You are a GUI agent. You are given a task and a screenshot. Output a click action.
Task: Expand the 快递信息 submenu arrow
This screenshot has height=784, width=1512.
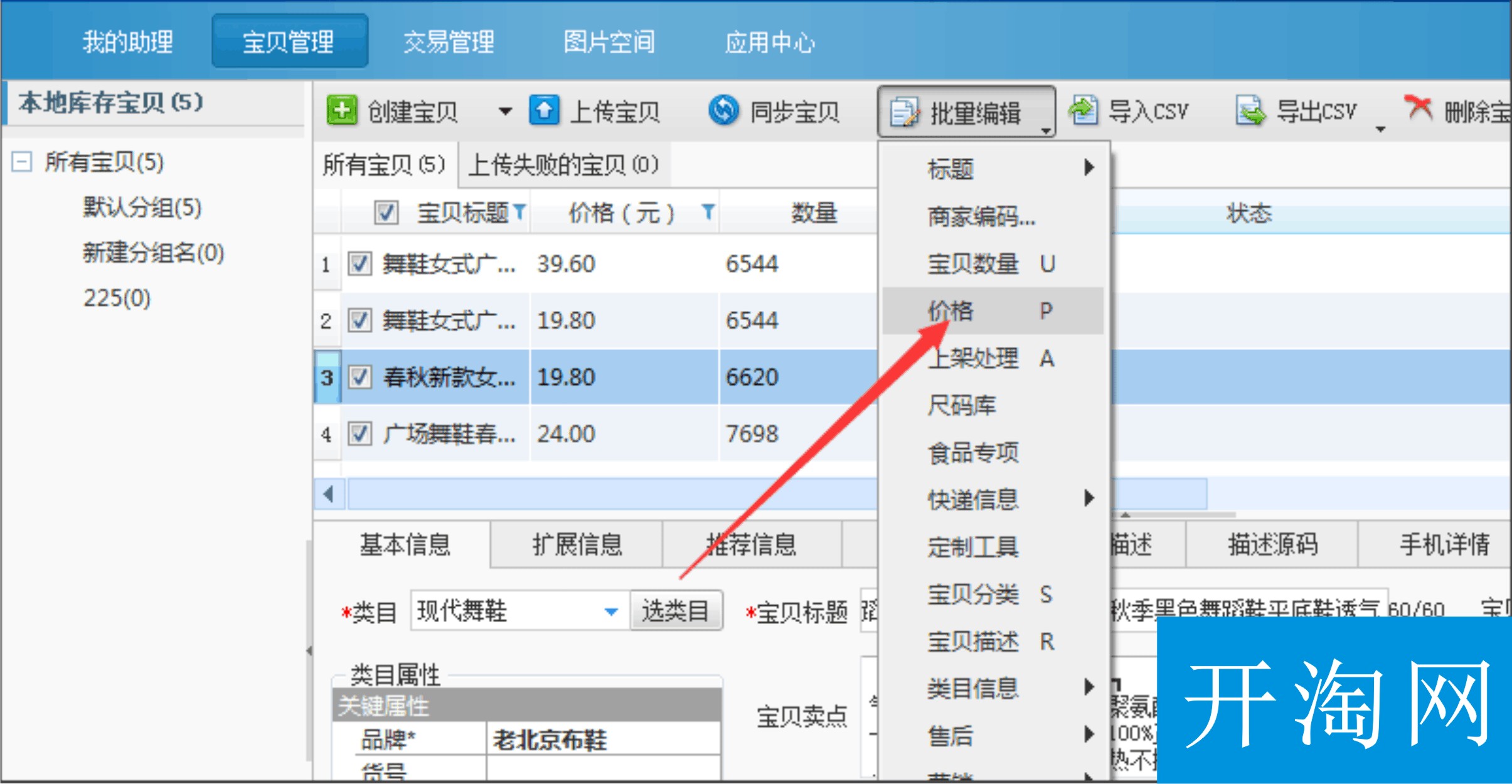1089,498
